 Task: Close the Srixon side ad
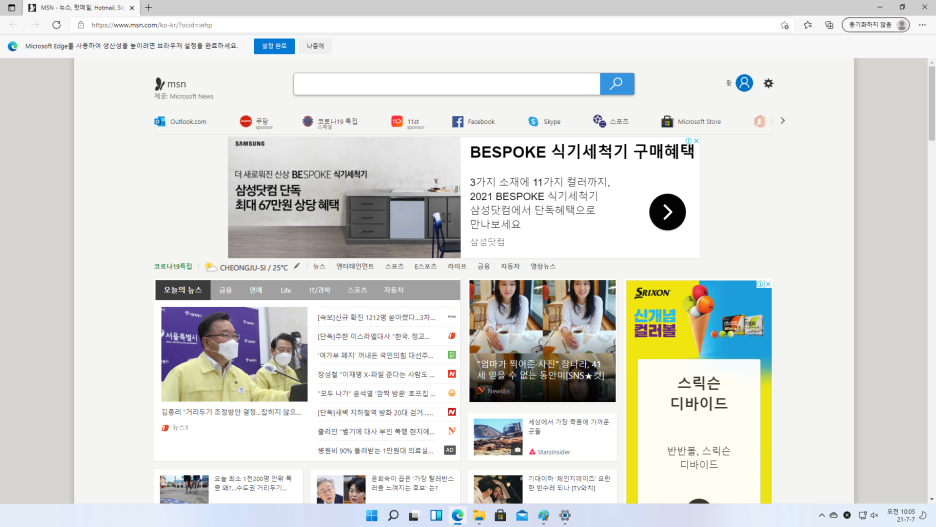click(x=768, y=284)
